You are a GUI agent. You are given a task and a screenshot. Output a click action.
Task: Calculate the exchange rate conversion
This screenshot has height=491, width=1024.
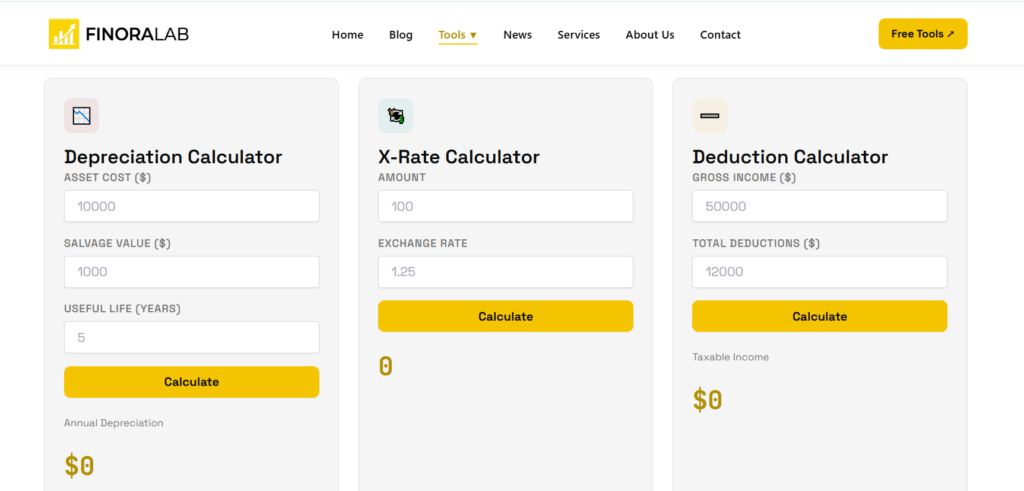coord(505,317)
